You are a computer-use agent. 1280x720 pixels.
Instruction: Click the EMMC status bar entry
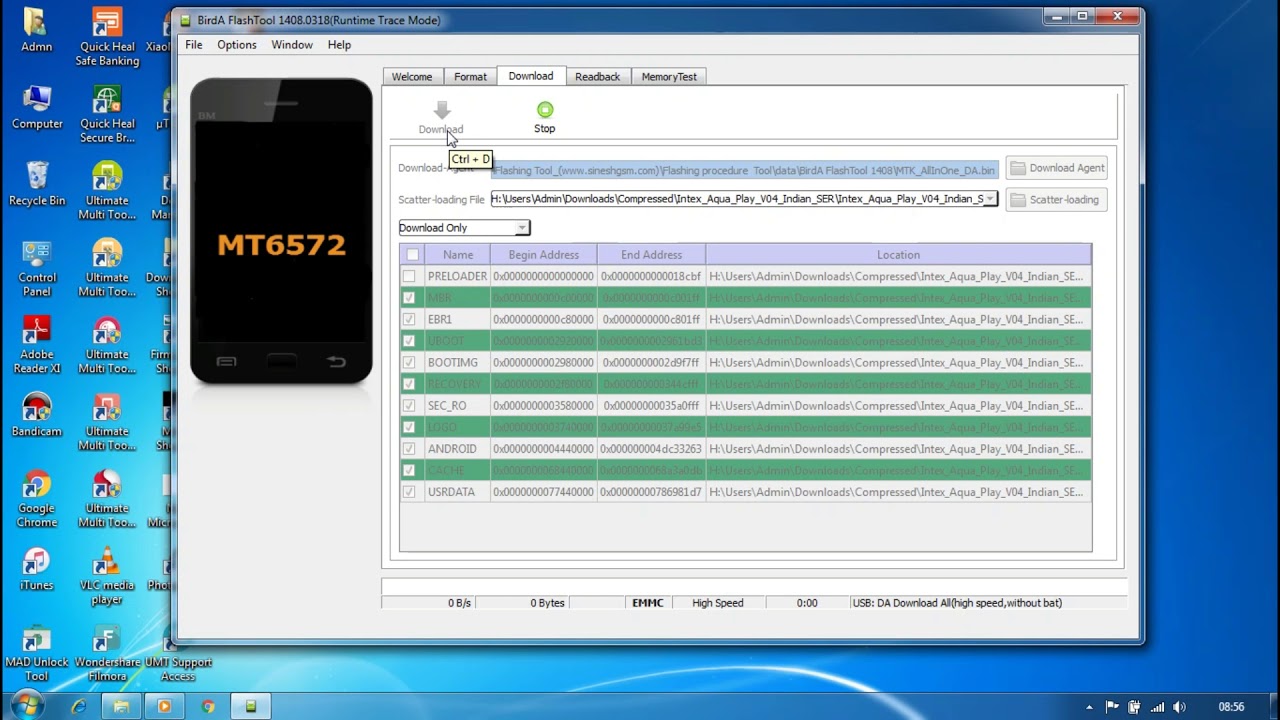tap(648, 603)
